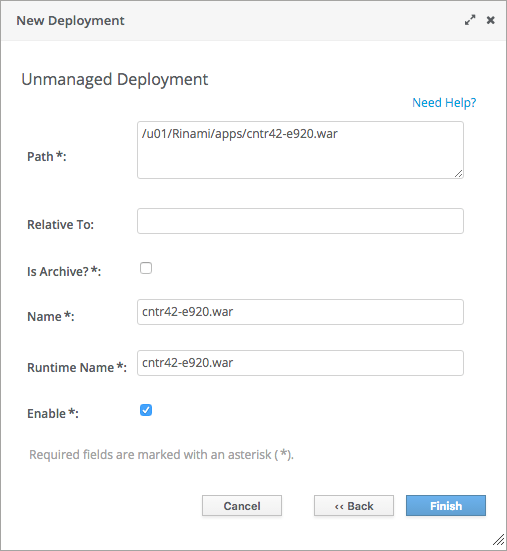
Task: Click the Path text area resize grip
Action: pyautogui.click(x=459, y=174)
